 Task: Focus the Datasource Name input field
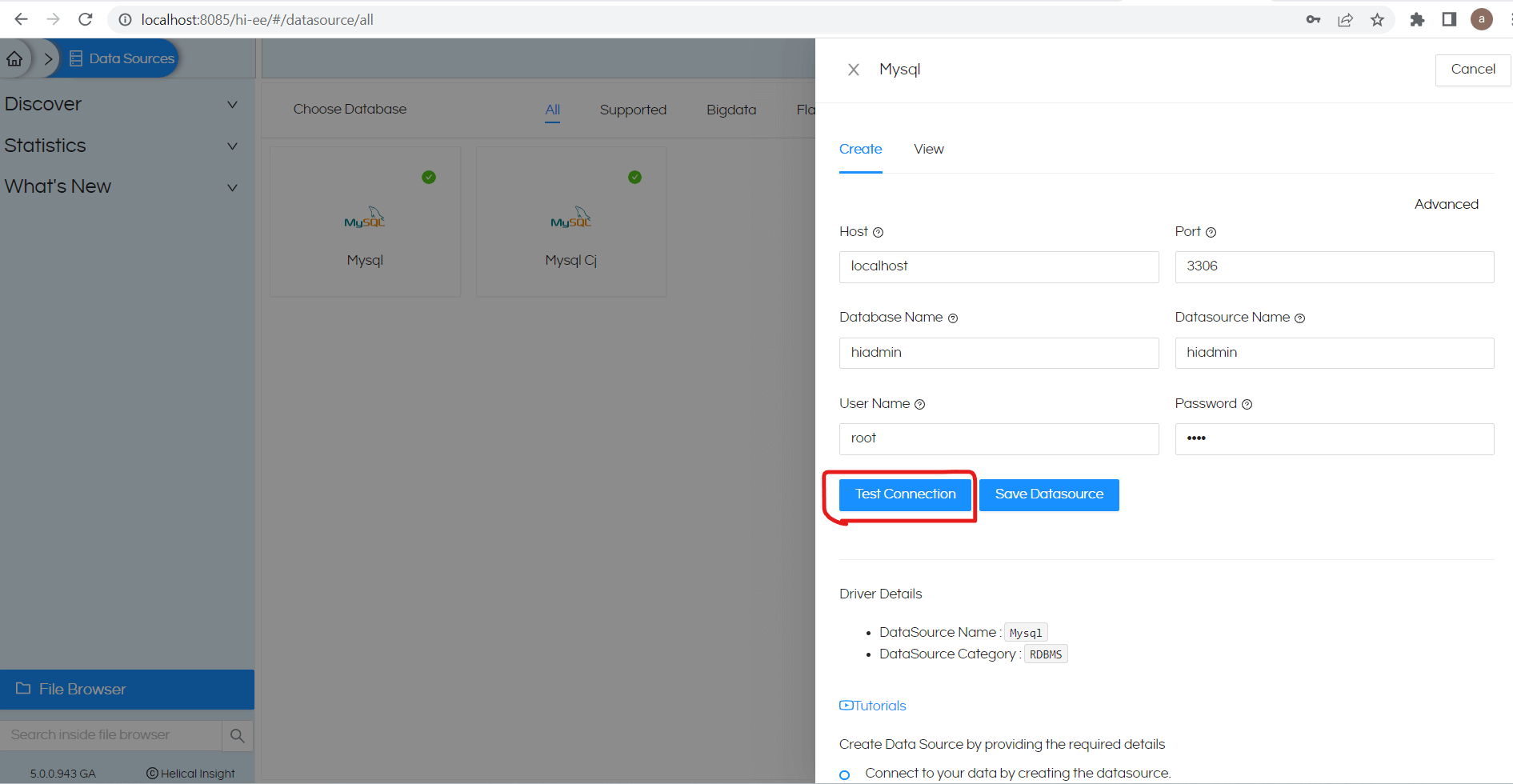pos(1334,353)
